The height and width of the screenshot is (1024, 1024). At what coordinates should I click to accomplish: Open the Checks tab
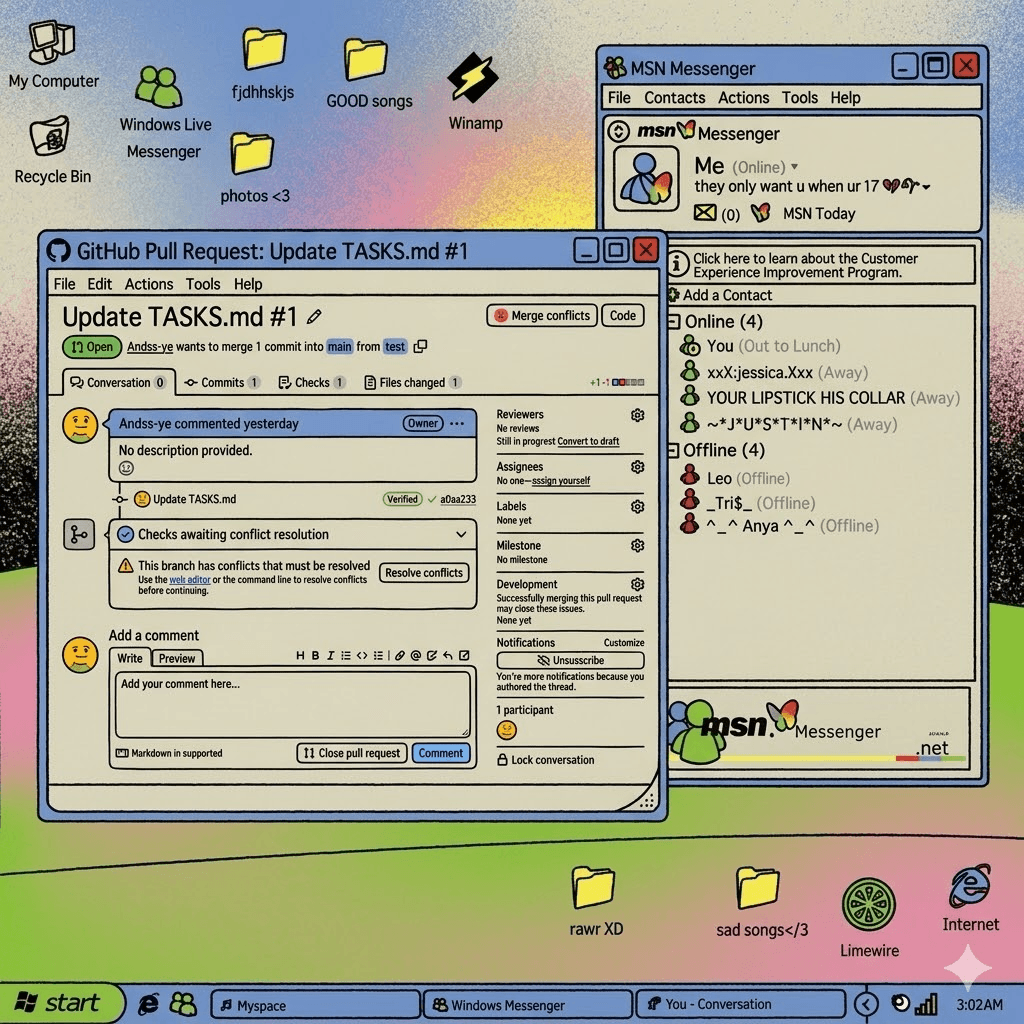tap(312, 382)
